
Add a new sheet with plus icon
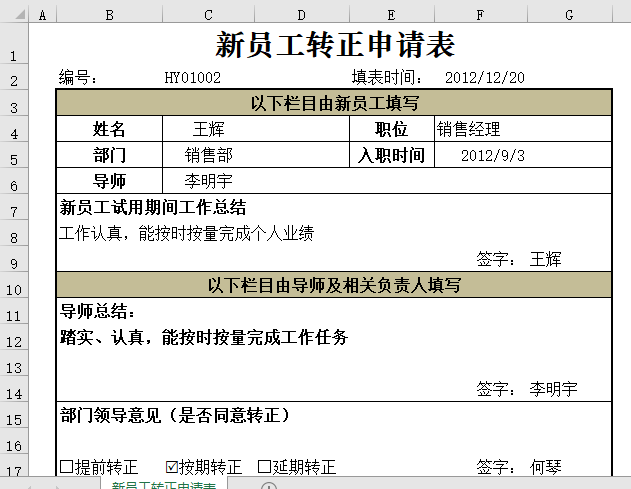click(268, 486)
